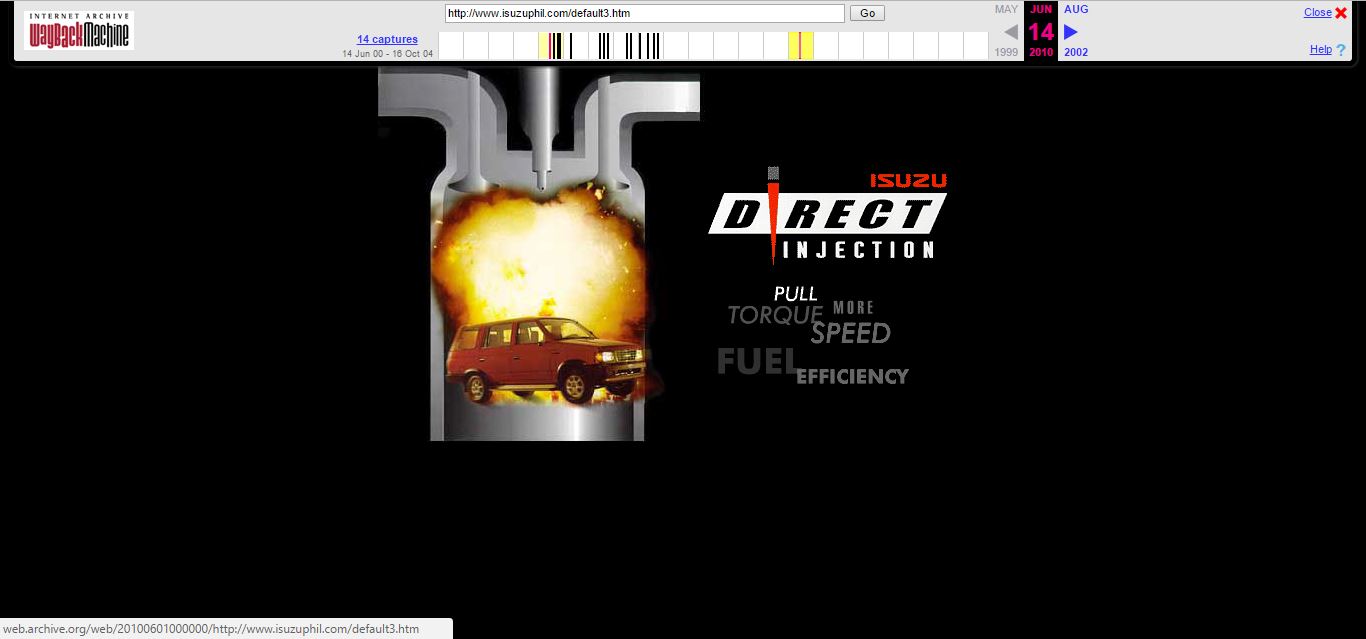
Task: Select the 2002 year link
Action: (1076, 52)
